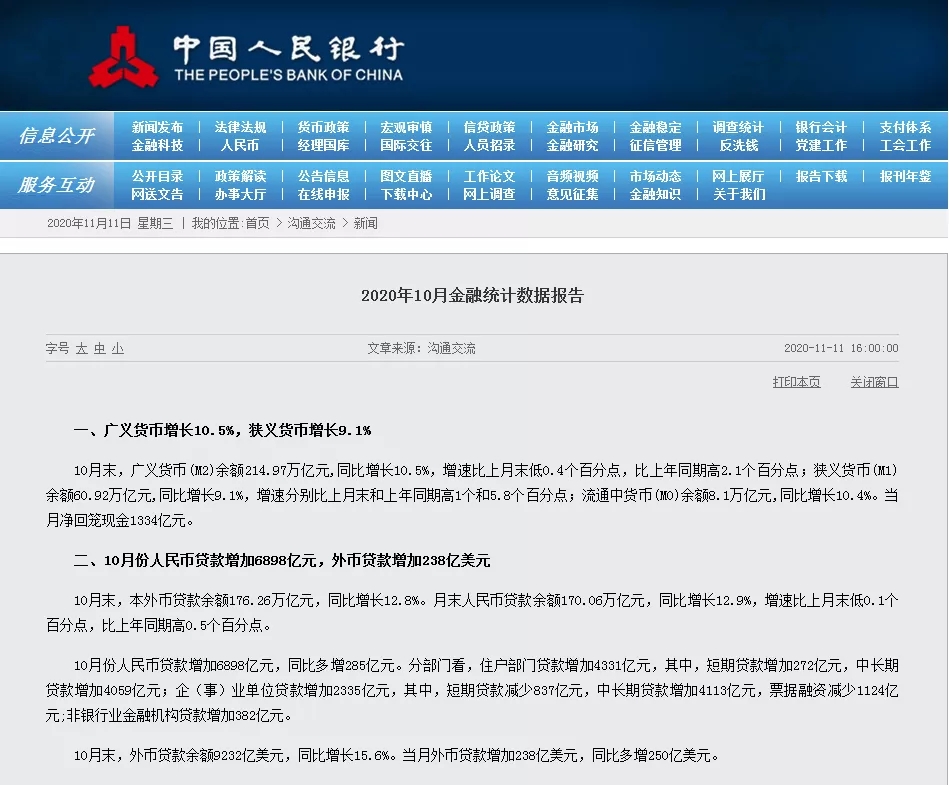
Task: Set font size to small (小)
Action: pos(118,349)
